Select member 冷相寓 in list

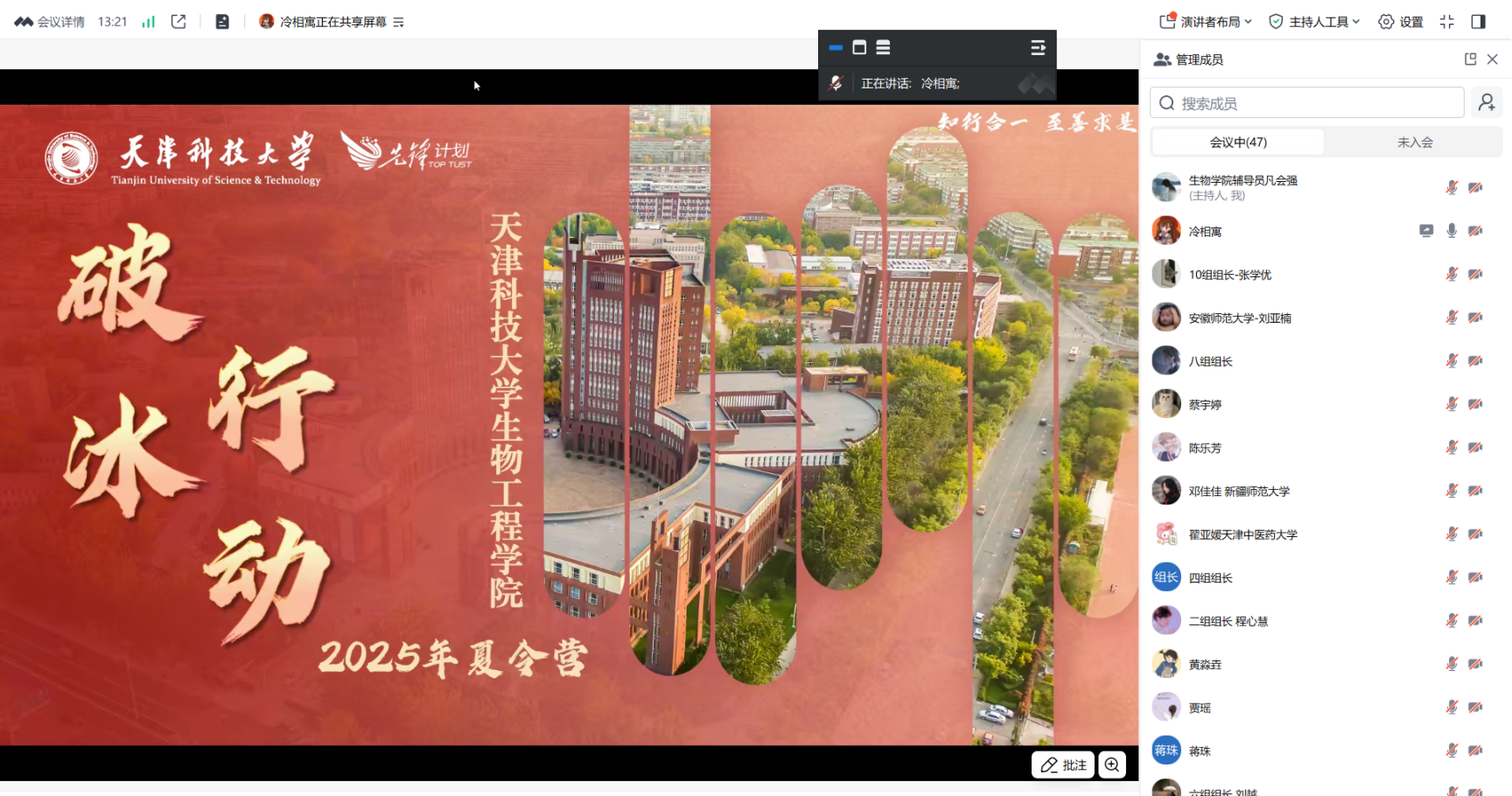point(1326,231)
